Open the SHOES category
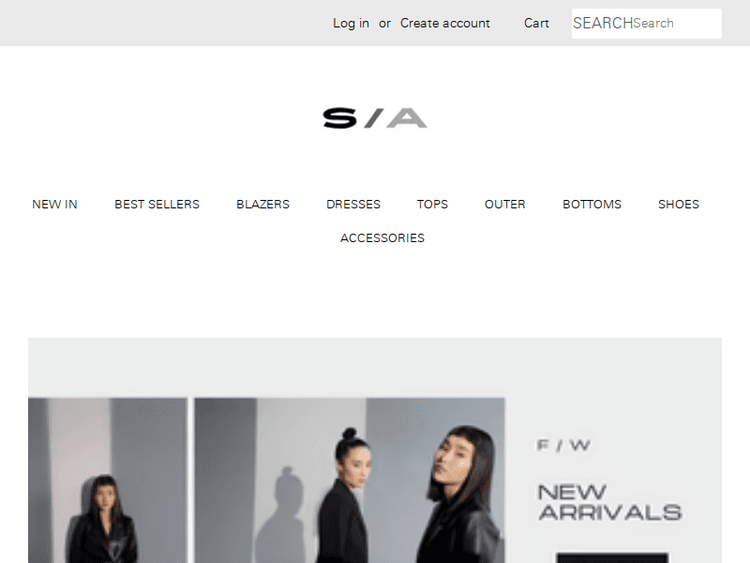This screenshot has width=750, height=563. point(678,204)
